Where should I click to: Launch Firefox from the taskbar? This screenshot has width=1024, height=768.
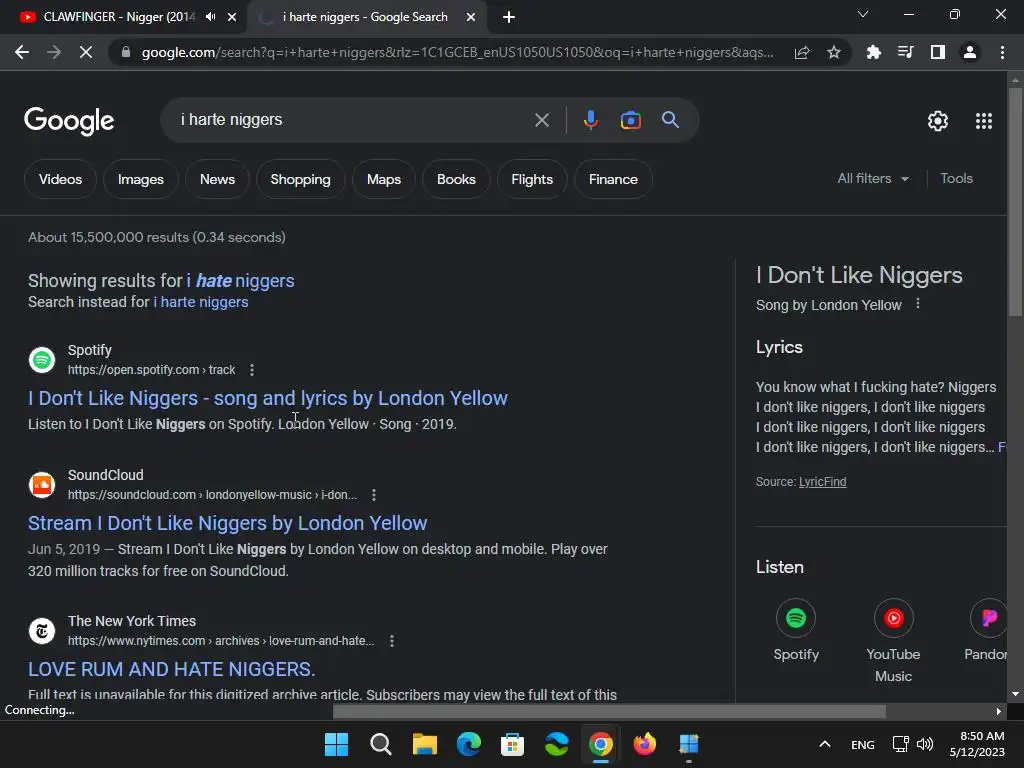645,744
